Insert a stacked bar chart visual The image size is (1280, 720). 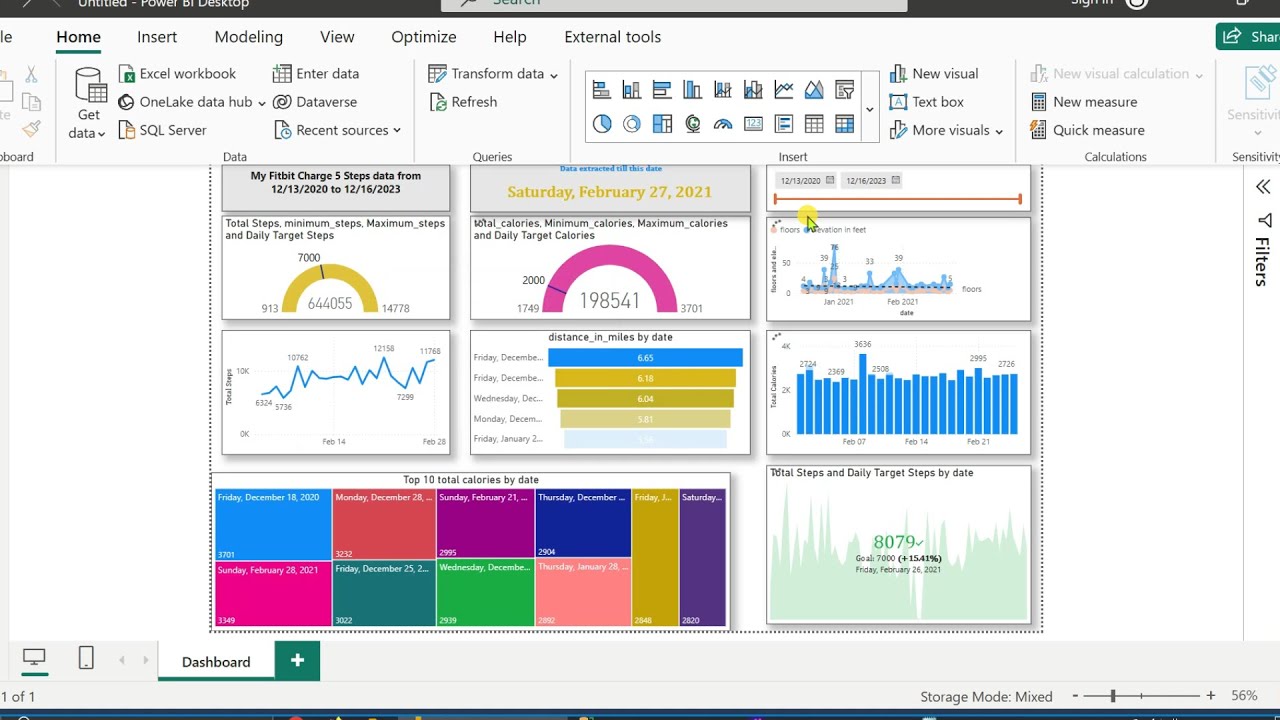click(601, 91)
